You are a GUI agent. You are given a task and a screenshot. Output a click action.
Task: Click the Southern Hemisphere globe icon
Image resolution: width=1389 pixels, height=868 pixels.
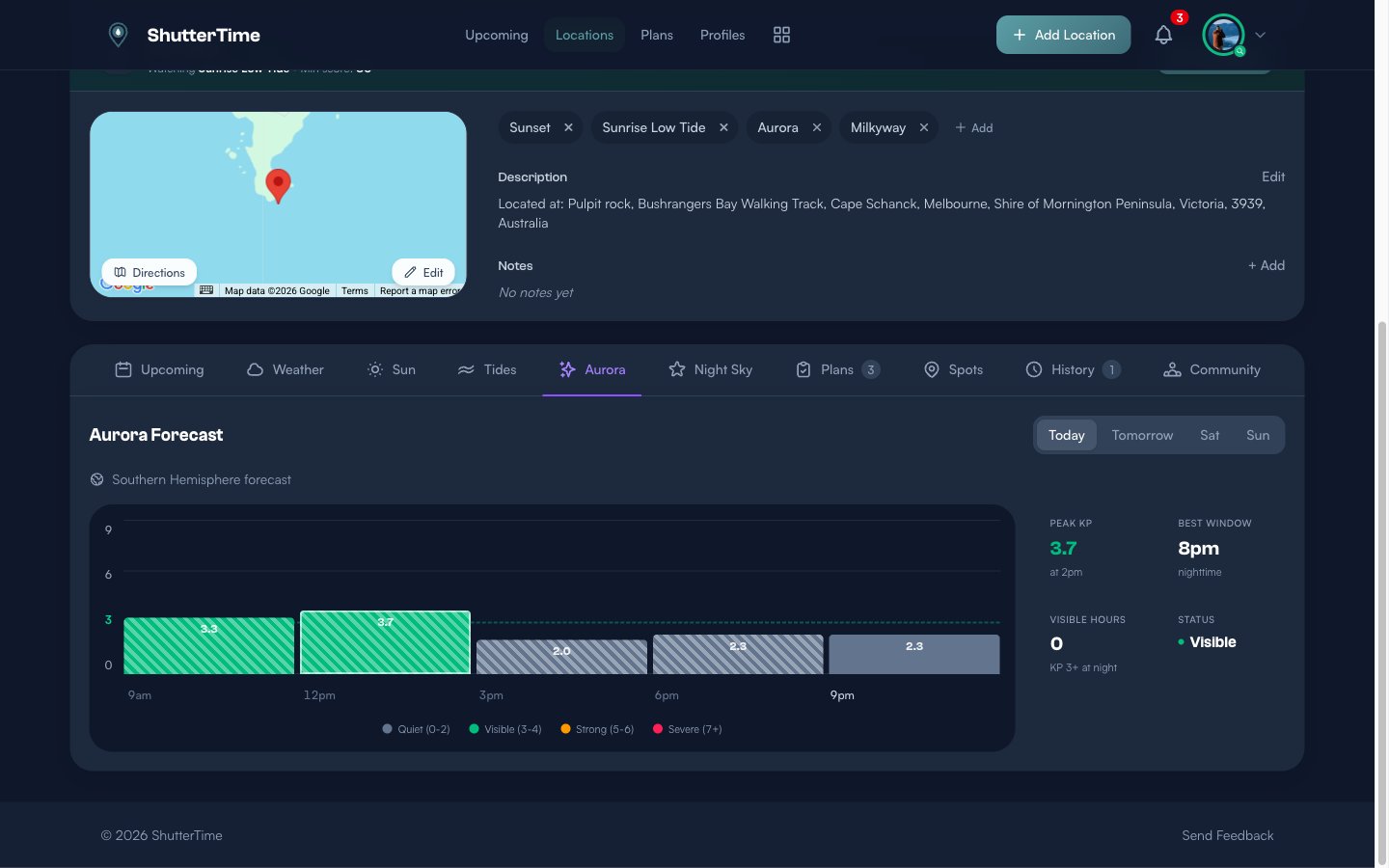pyautogui.click(x=96, y=479)
